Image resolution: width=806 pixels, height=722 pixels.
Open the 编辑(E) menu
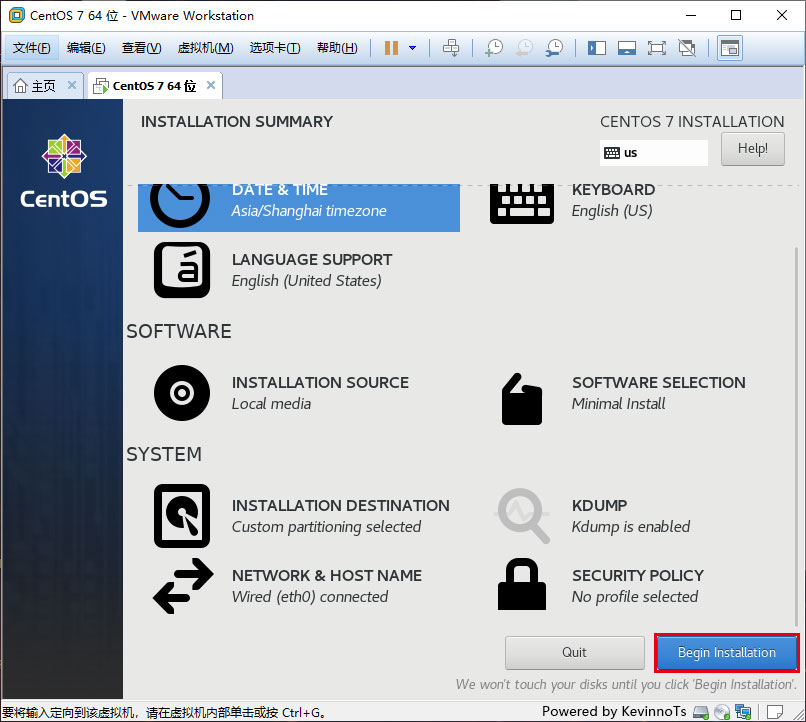tap(86, 48)
